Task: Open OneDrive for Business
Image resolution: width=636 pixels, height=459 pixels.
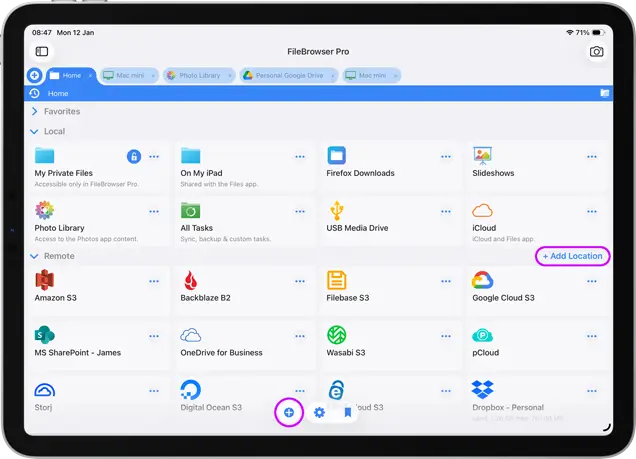Action: (243, 345)
